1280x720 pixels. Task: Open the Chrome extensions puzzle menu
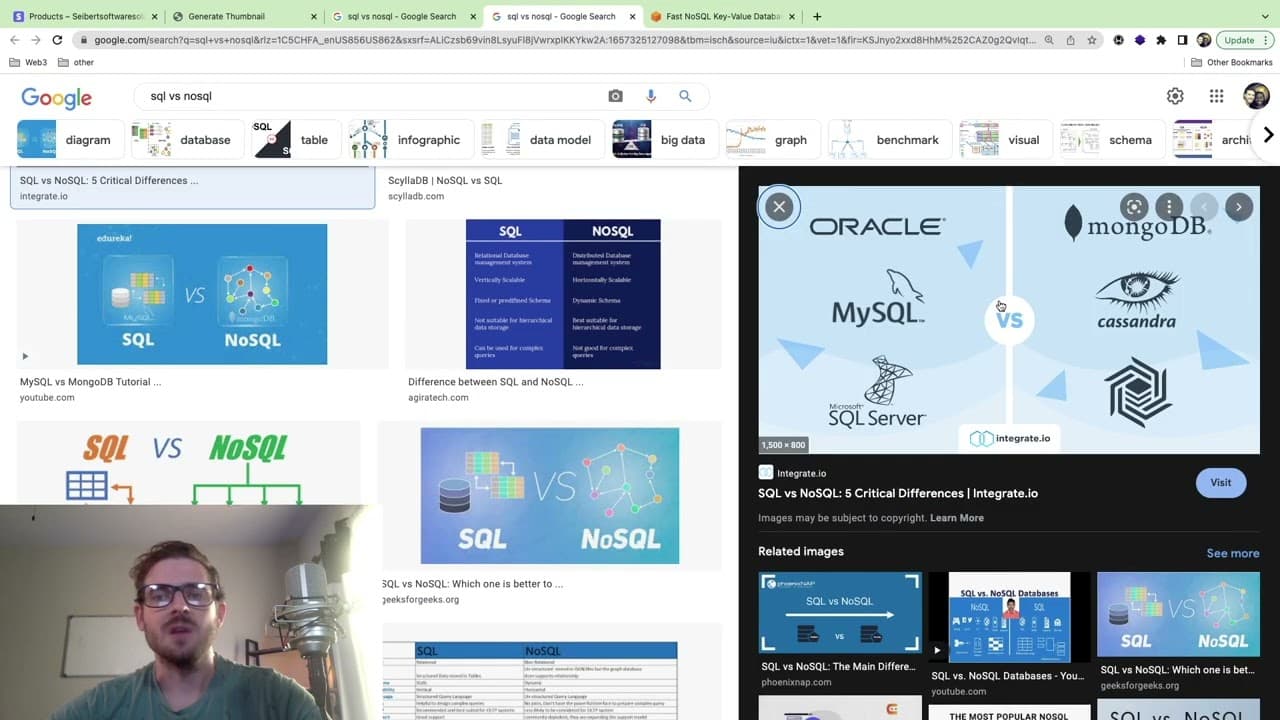(x=1161, y=40)
